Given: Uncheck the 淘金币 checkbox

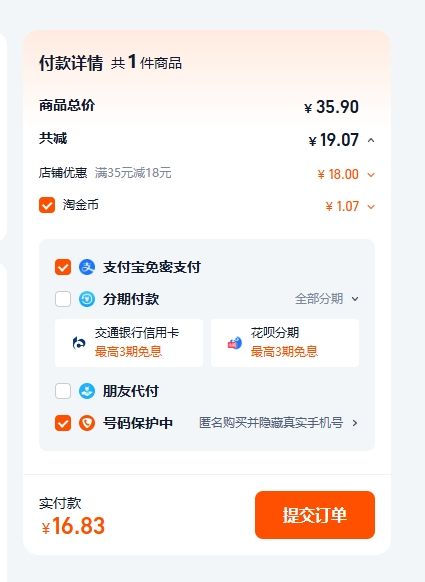Looking at the screenshot, I should click(x=47, y=205).
